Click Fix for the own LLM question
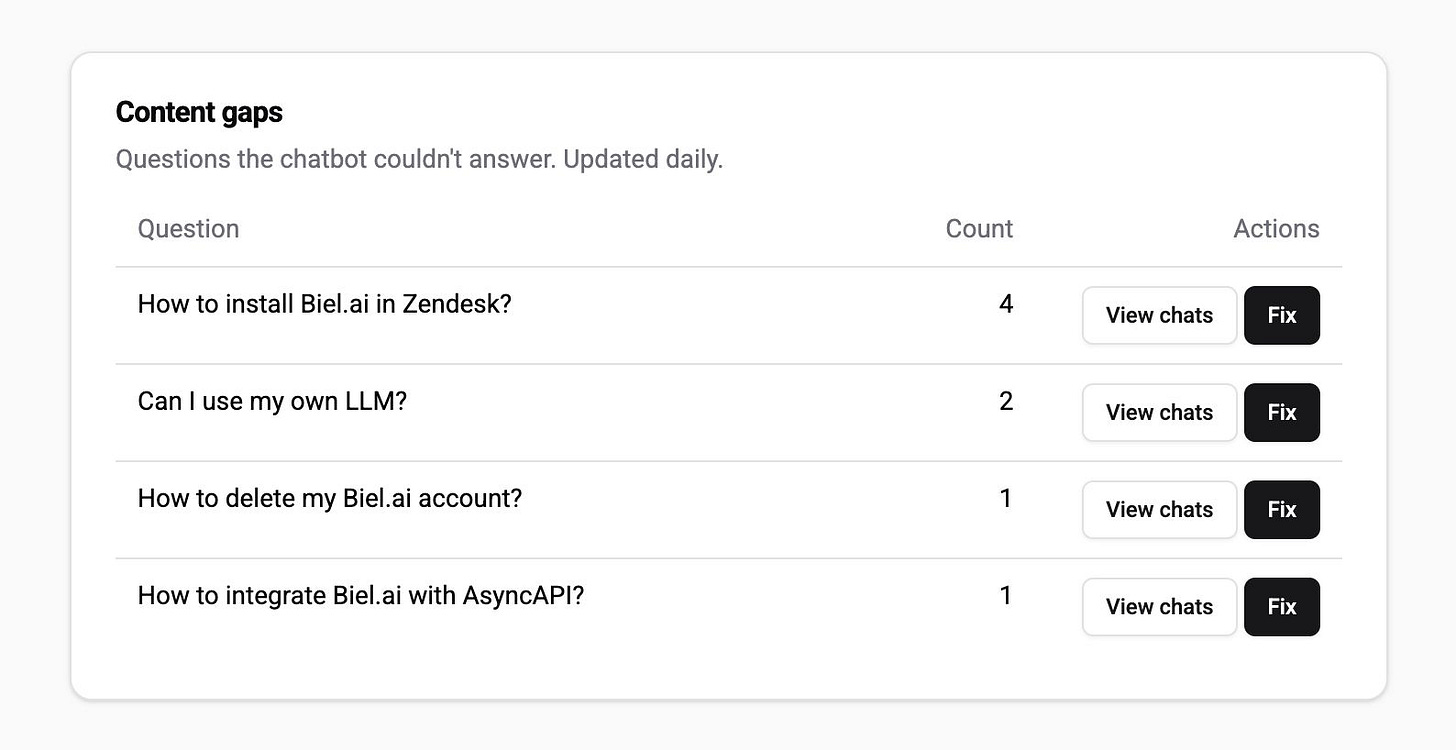The image size is (1456, 750). pyautogui.click(x=1281, y=412)
